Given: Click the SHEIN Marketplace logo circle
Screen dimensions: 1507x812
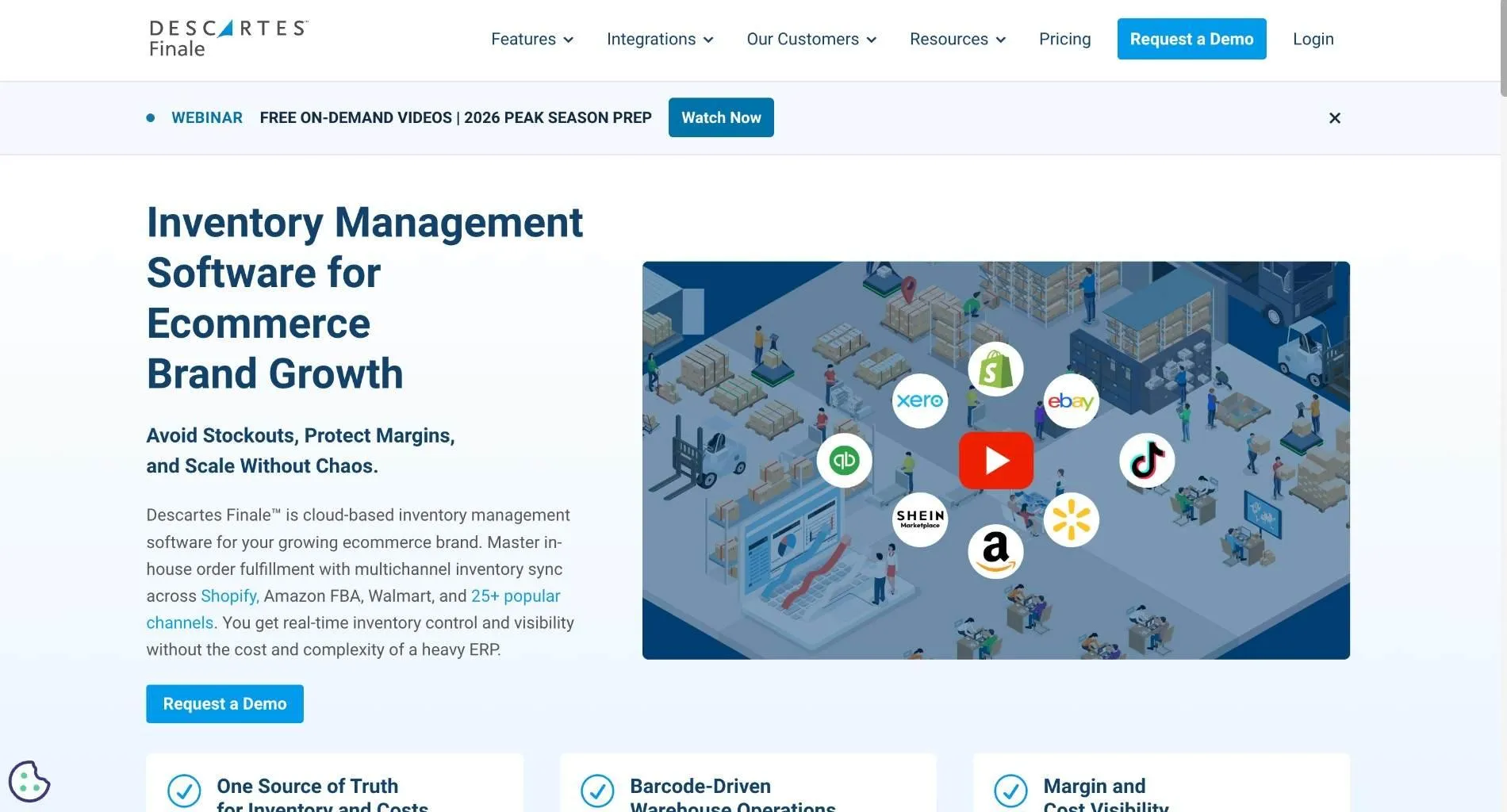Looking at the screenshot, I should coord(920,519).
